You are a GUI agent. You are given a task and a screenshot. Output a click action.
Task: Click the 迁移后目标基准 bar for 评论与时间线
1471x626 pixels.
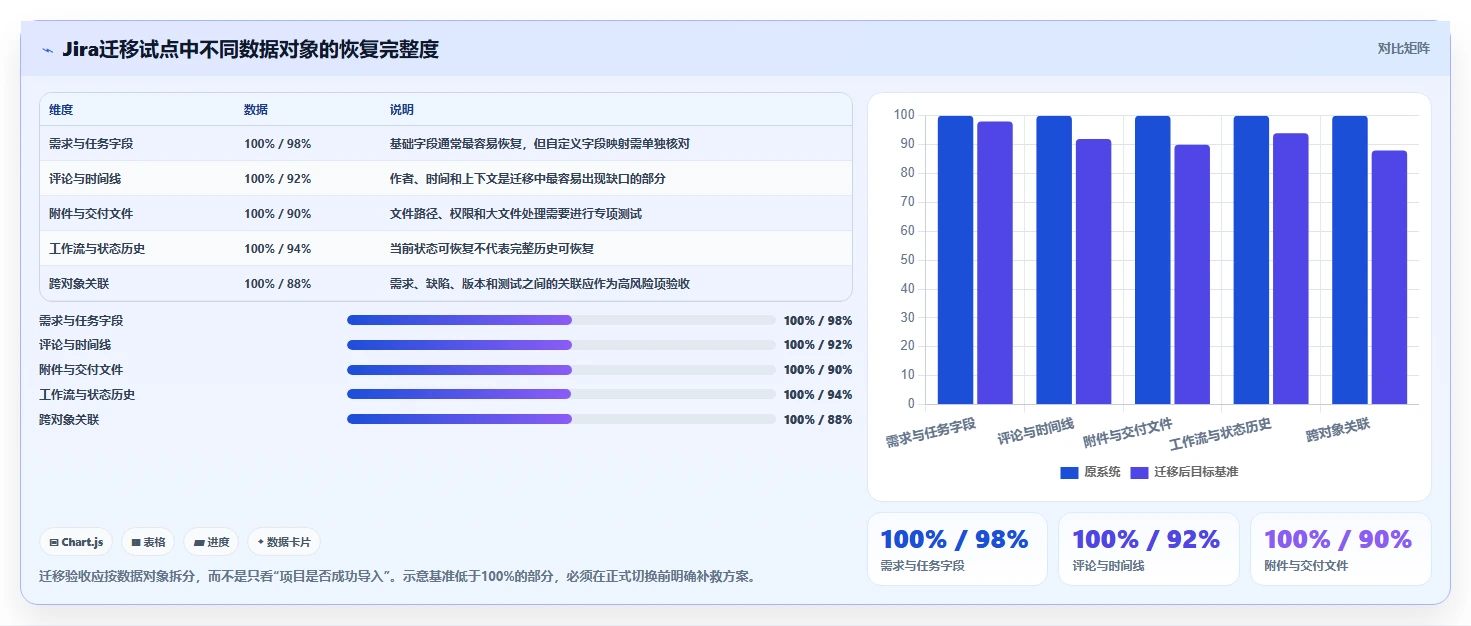pos(1094,272)
